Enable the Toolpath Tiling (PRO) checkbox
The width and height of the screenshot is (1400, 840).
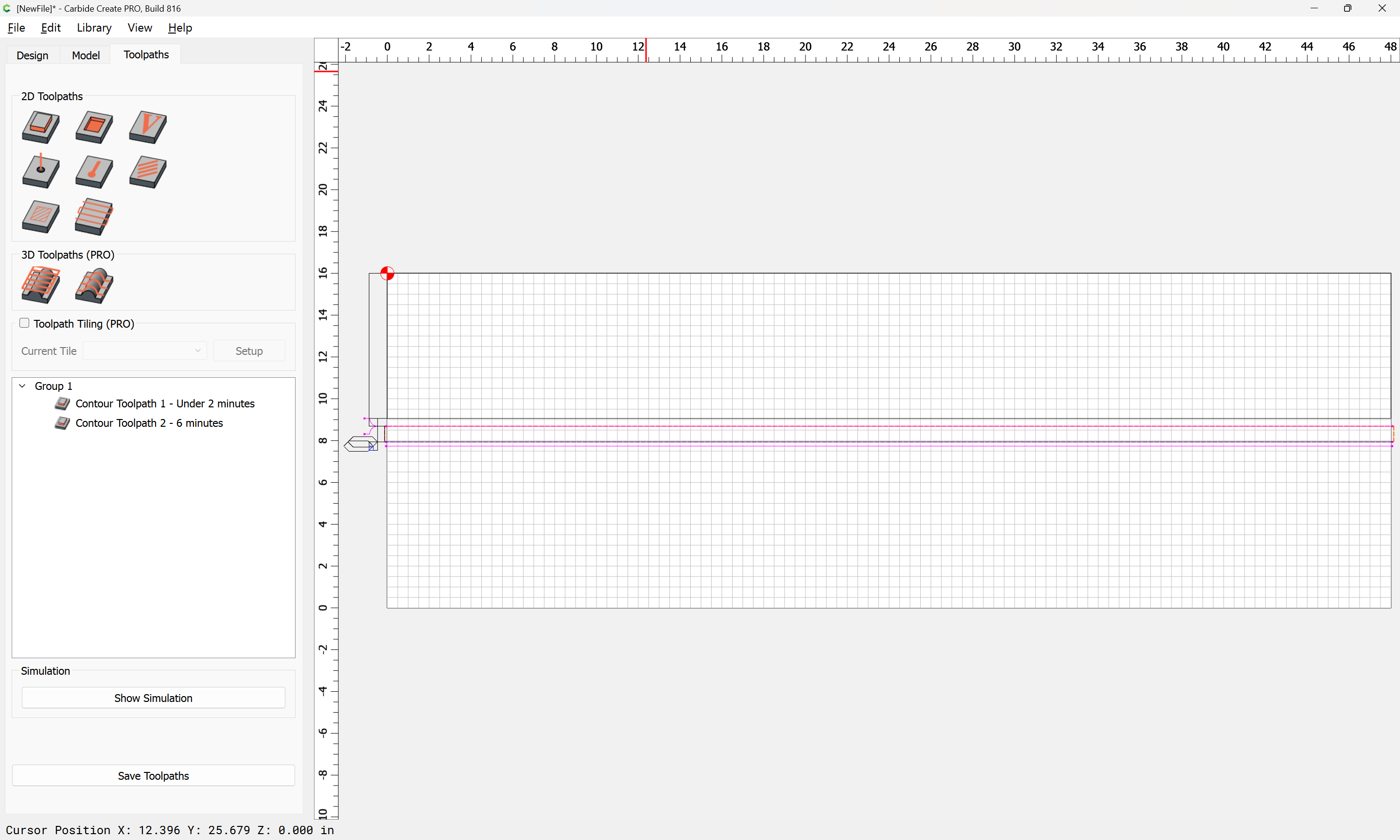(x=24, y=323)
